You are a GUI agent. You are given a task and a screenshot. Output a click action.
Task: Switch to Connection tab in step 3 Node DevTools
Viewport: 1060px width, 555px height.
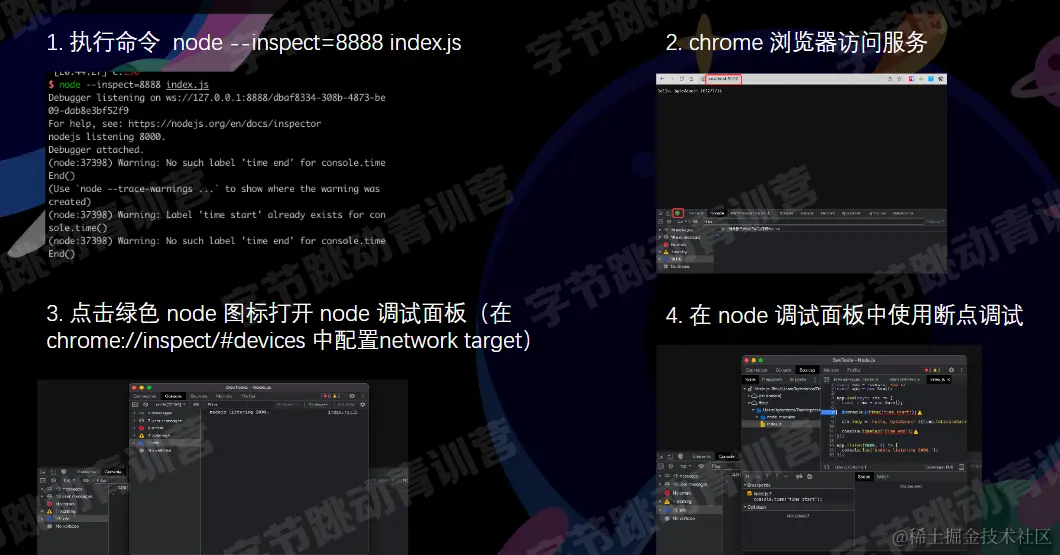click(145, 396)
